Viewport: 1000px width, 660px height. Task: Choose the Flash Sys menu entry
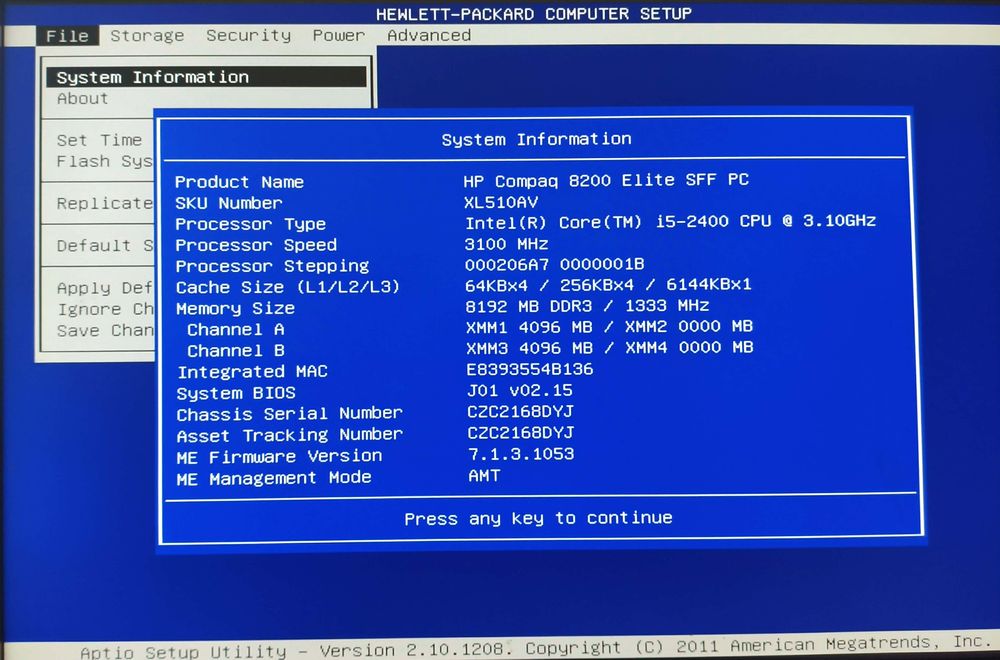click(105, 162)
